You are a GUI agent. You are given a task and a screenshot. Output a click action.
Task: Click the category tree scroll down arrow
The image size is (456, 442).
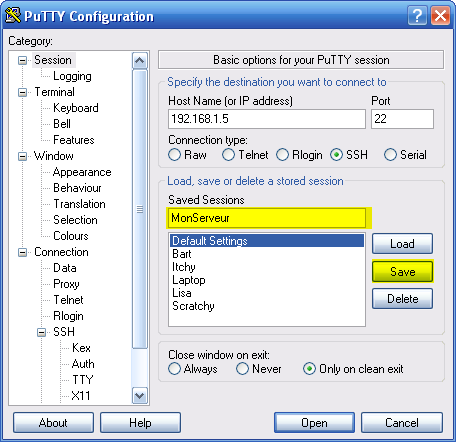[x=140, y=396]
